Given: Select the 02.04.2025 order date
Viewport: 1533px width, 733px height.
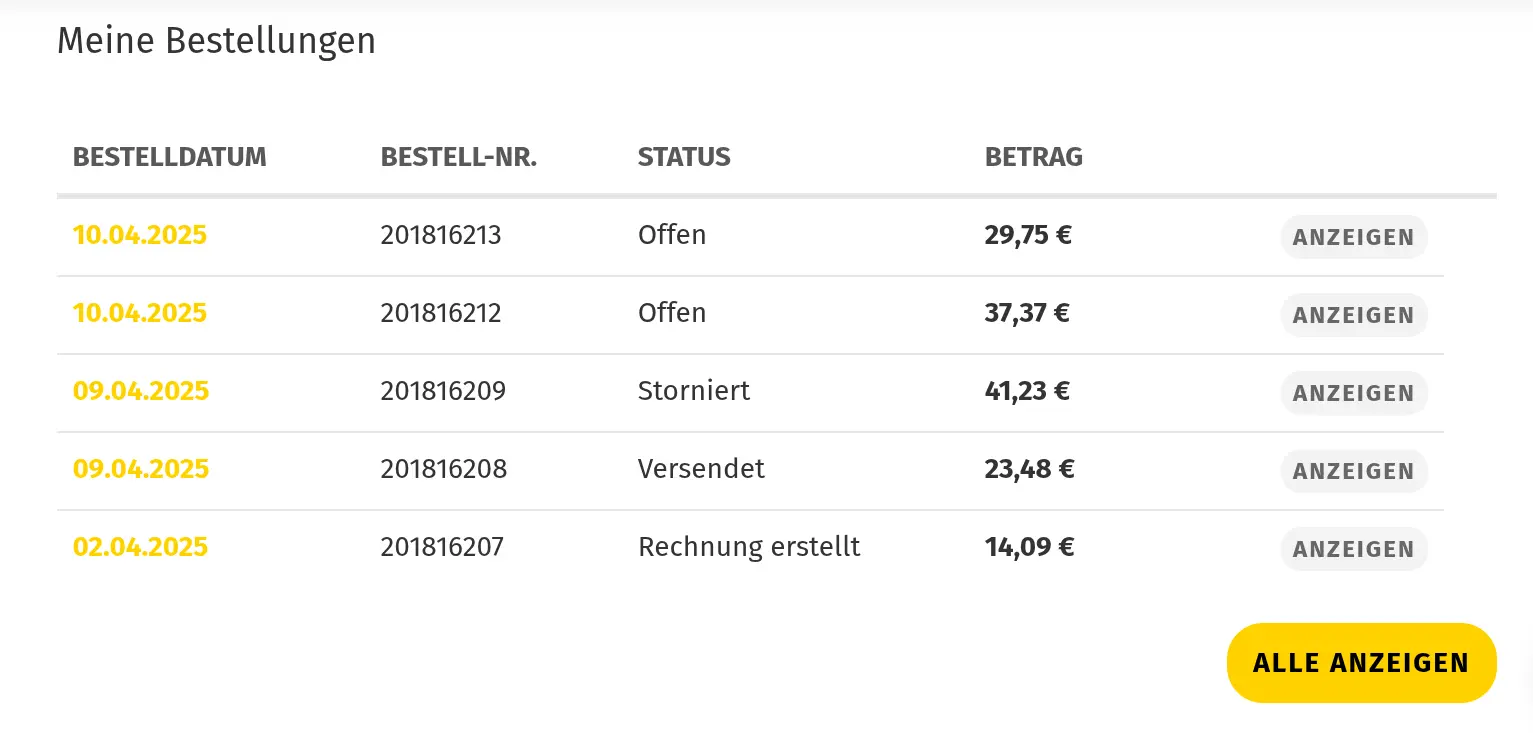Looking at the screenshot, I should click(x=141, y=547).
